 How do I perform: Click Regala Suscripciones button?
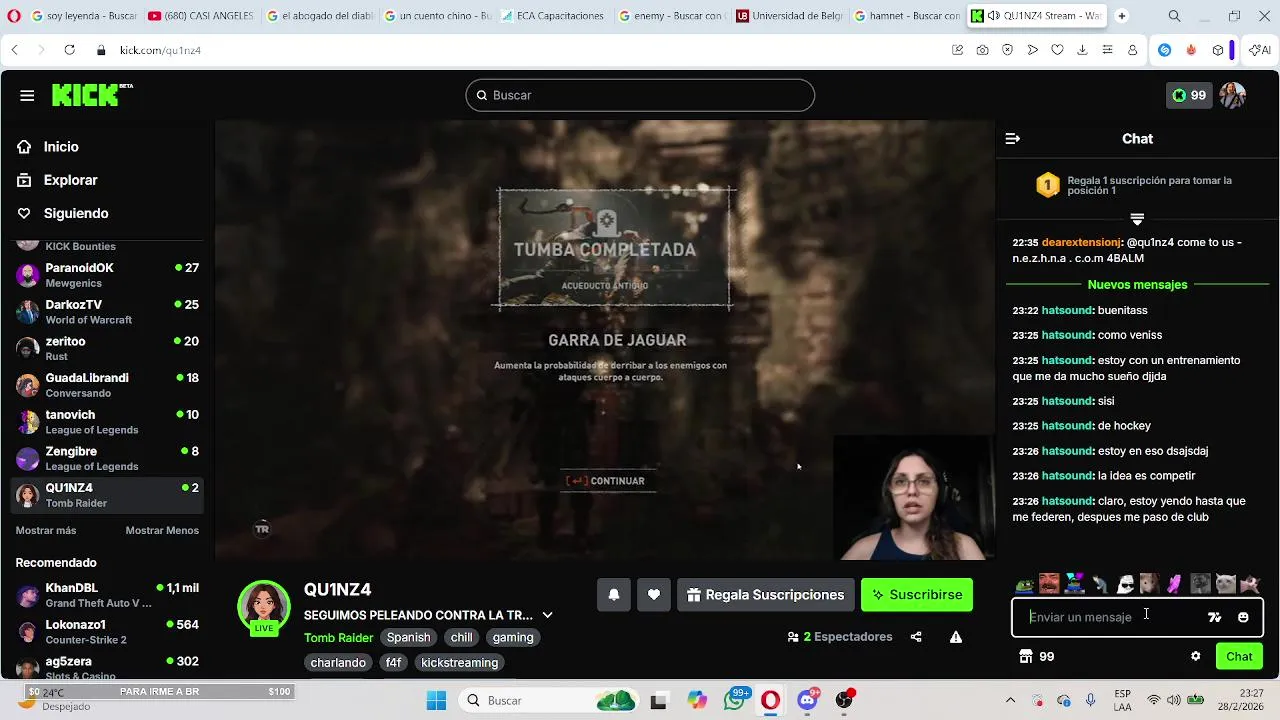766,595
